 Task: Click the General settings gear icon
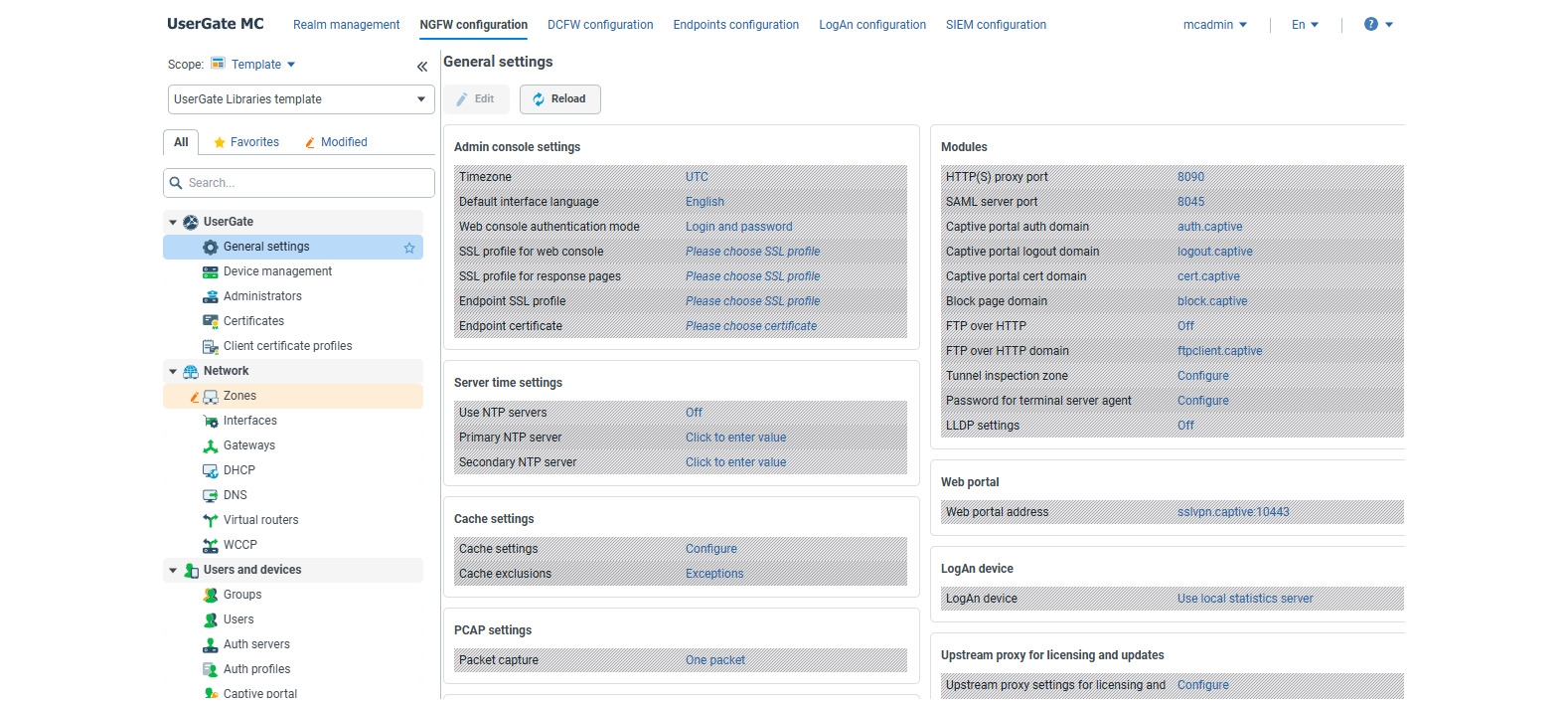[211, 247]
